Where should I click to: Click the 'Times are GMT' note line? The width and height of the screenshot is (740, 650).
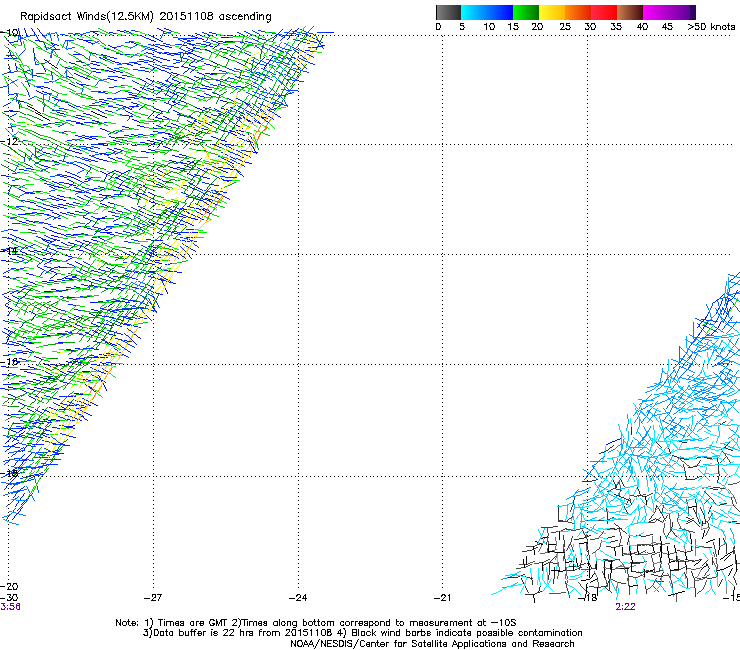[x=316, y=623]
